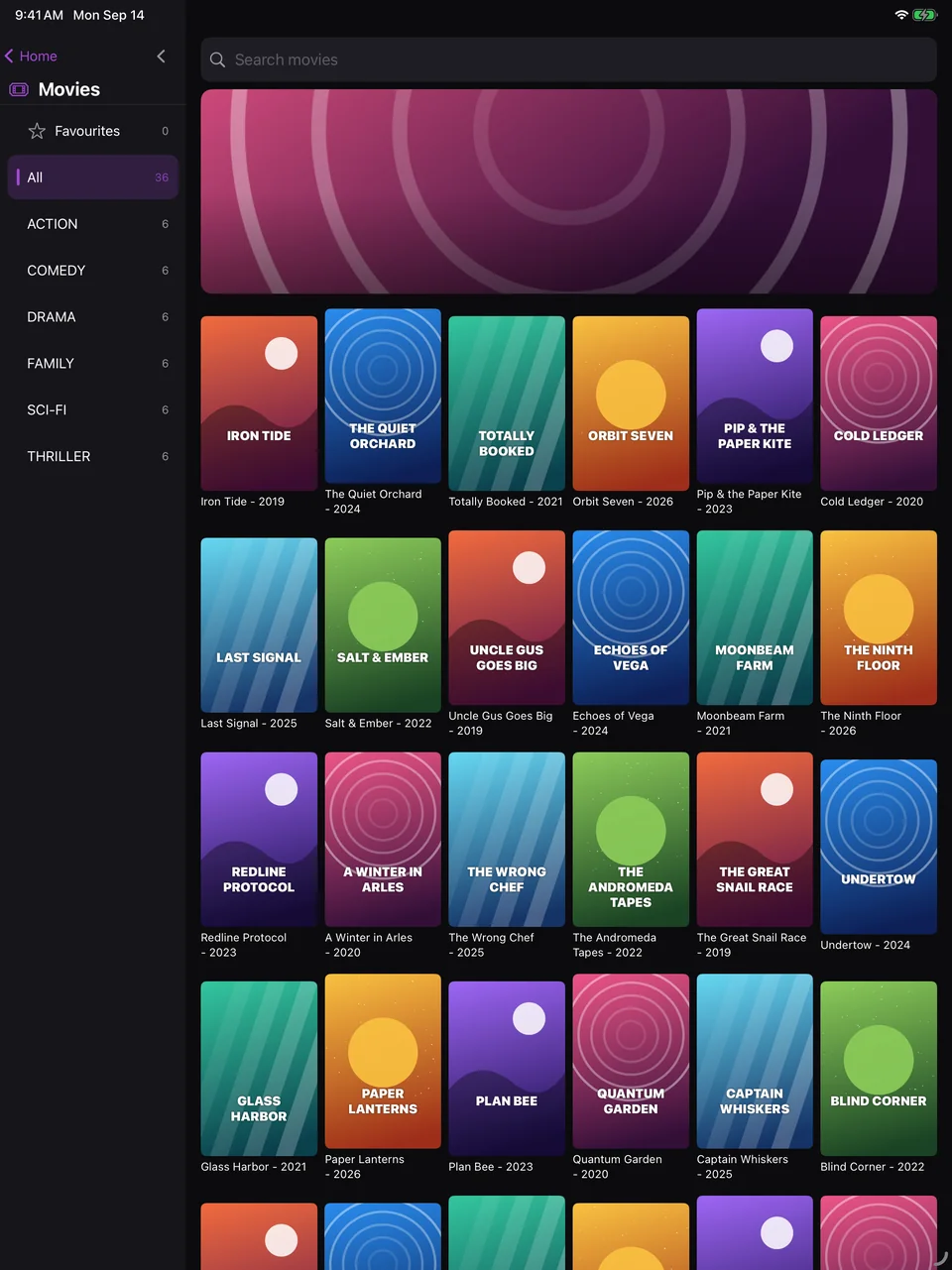Click the Favourites star icon

tap(37, 131)
